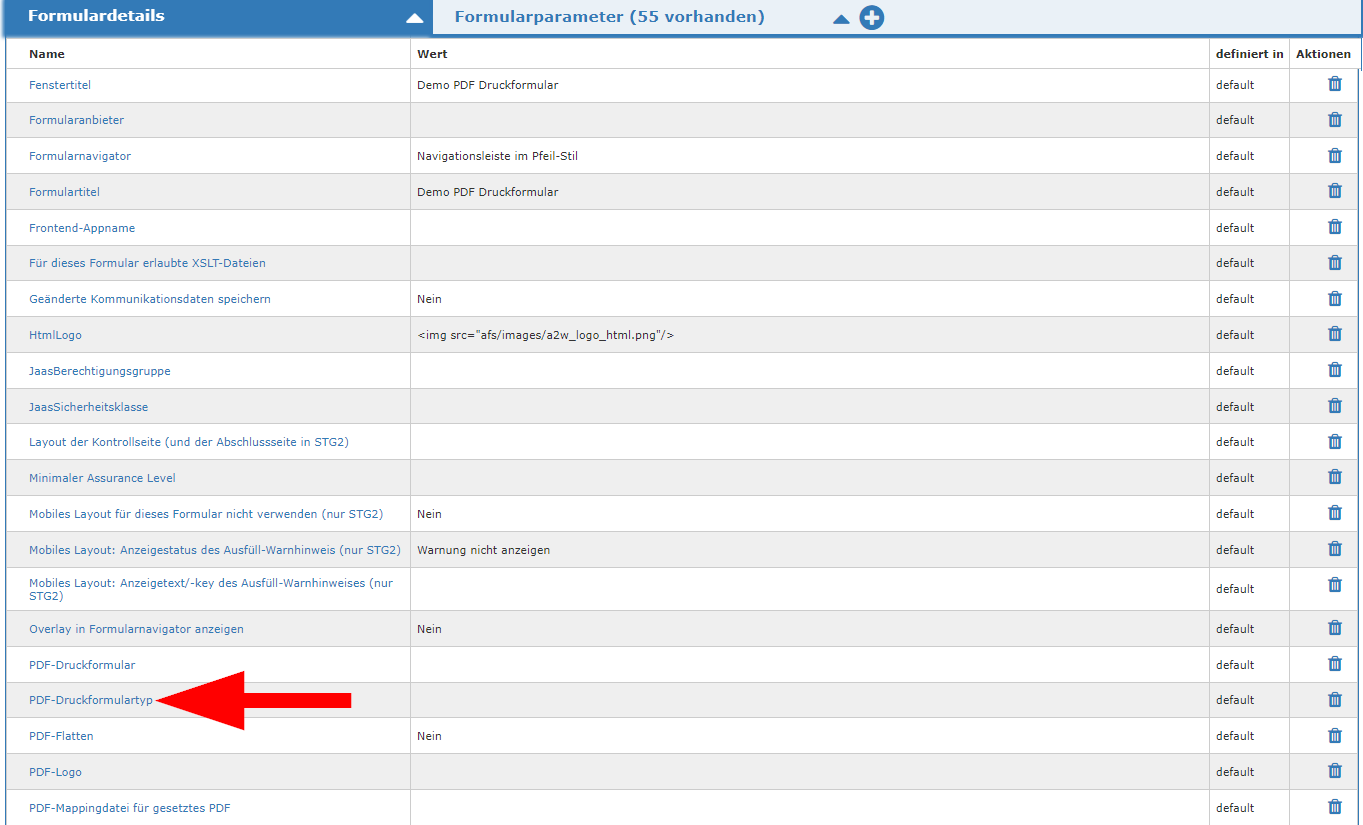Image resolution: width=1363 pixels, height=825 pixels.
Task: Click trash icon for JaasSicherheitsklasse row
Action: pos(1334,406)
